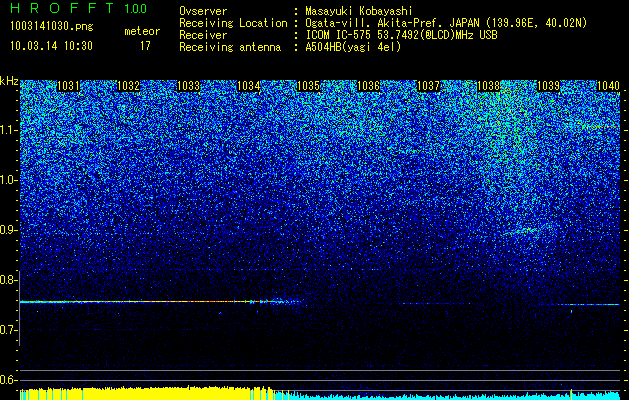Click the 0.7 frequency axis label

(x=9, y=330)
